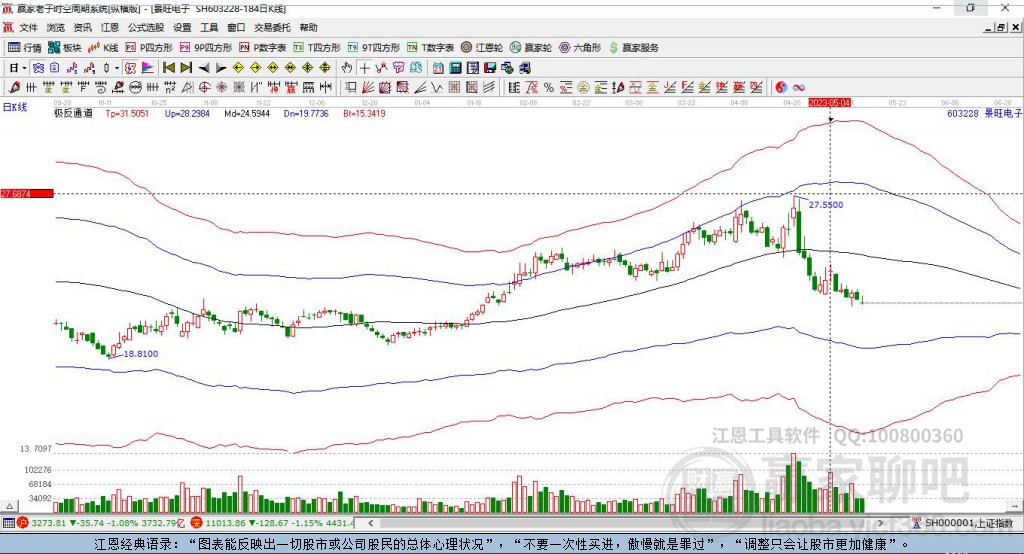1024x554 pixels.
Task: Click the 极反通道 indicator name
Action: pos(73,113)
